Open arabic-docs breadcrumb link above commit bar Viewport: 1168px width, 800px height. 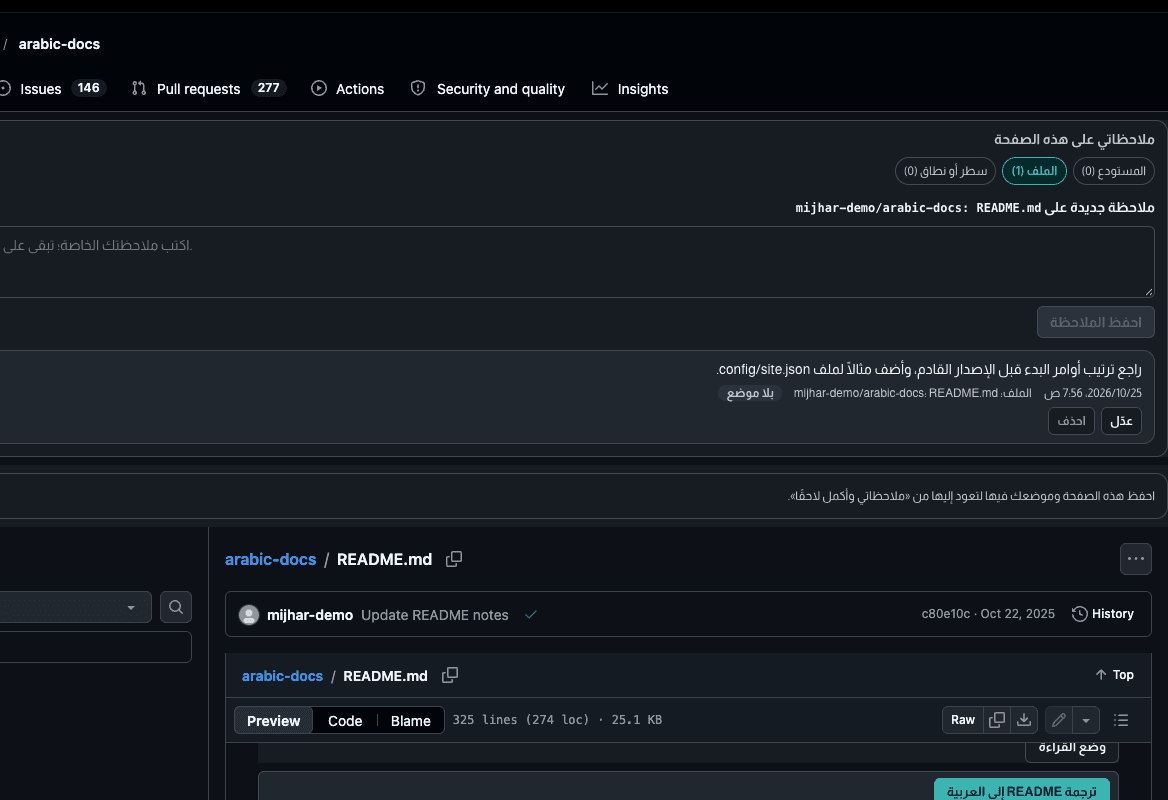[x=270, y=559]
